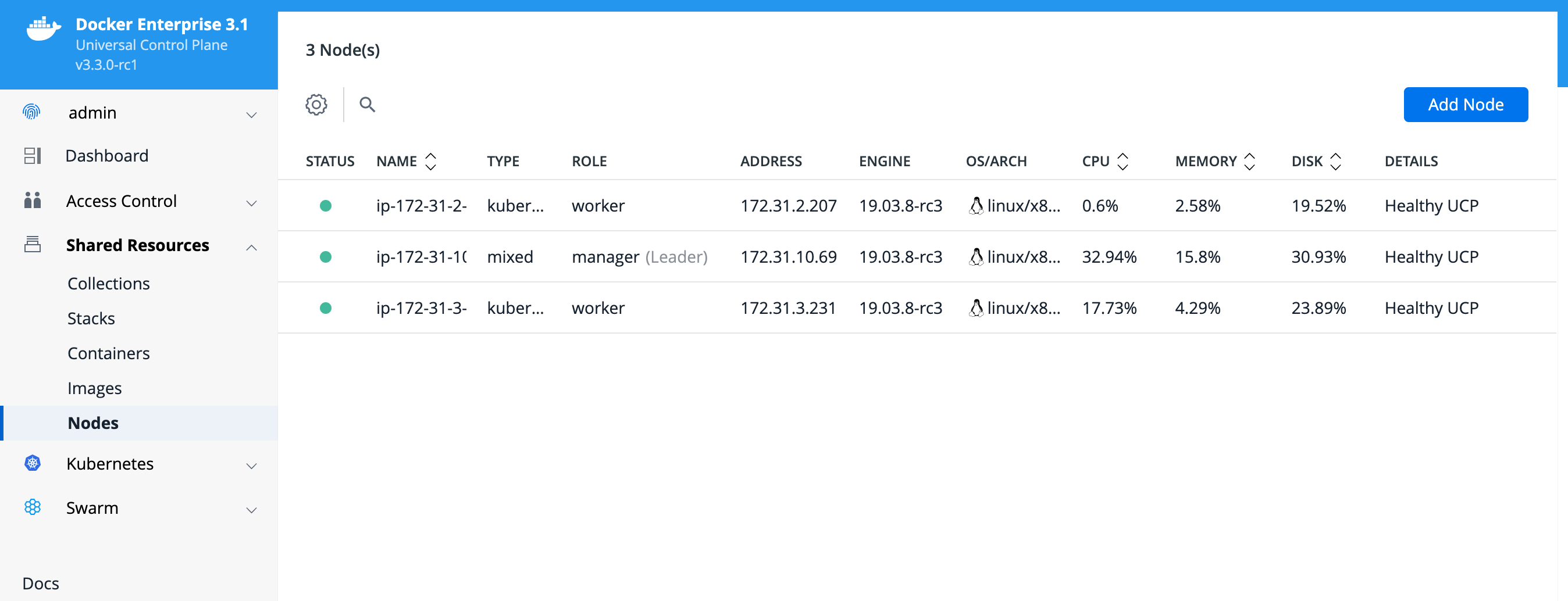
Task: Click the Kubernetes wheel icon
Action: [32, 463]
